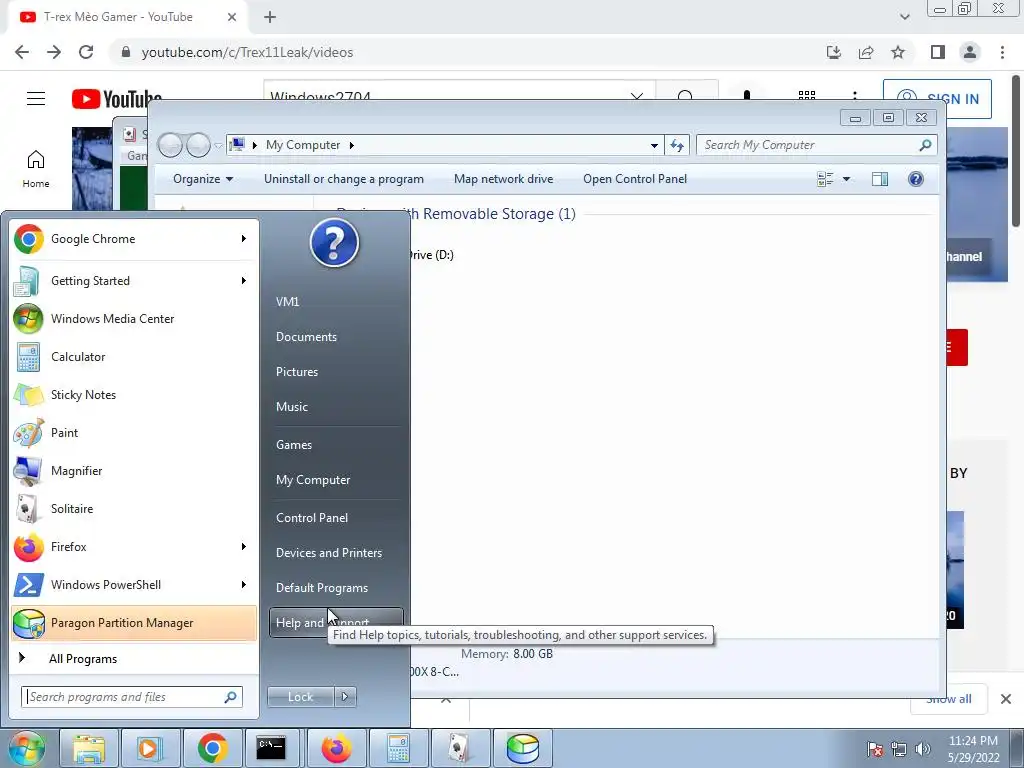
Task: Launch Paint from Start menu
Action: [x=134, y=432]
